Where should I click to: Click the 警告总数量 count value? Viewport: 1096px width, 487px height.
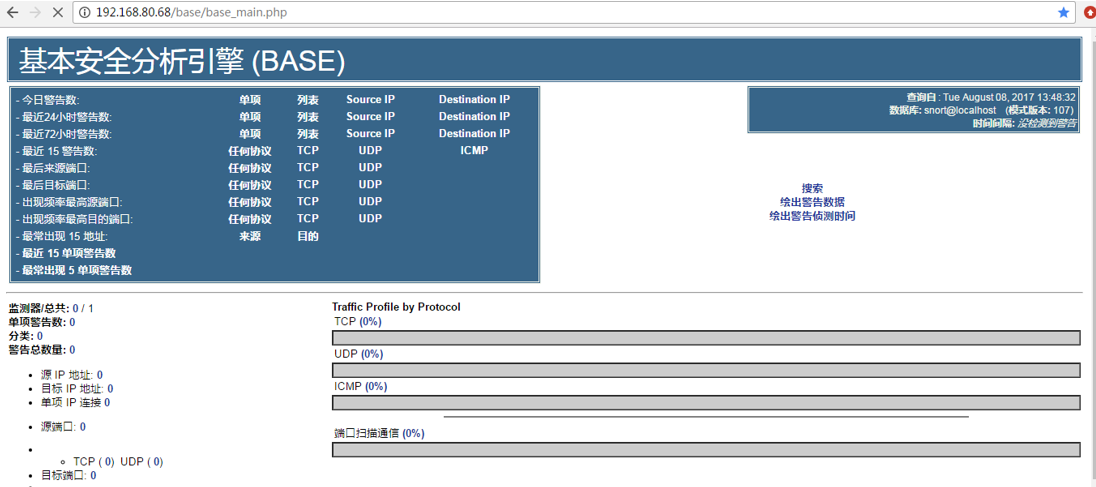(72, 349)
